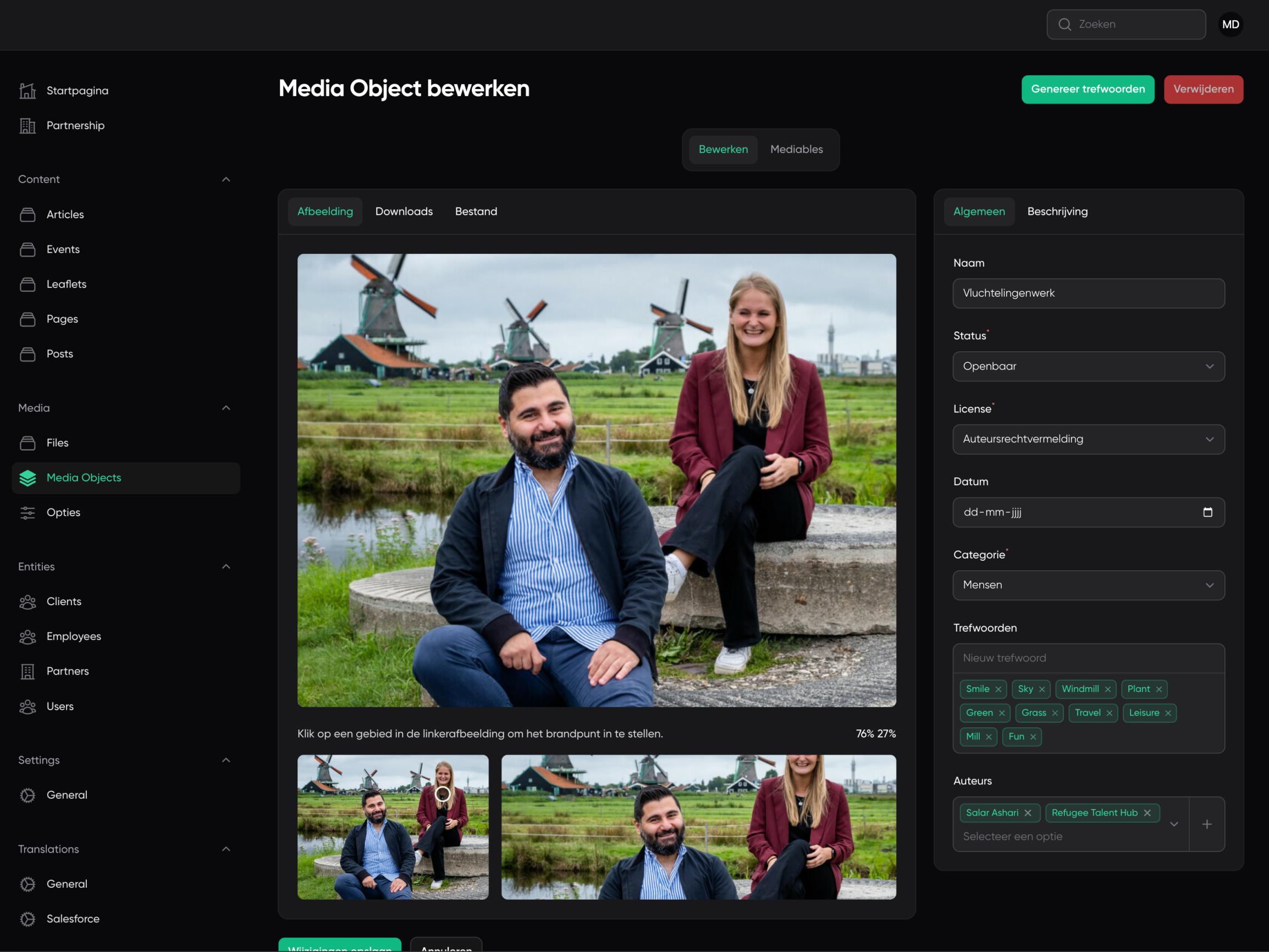
Task: Click the Partners building icon
Action: click(x=27, y=671)
